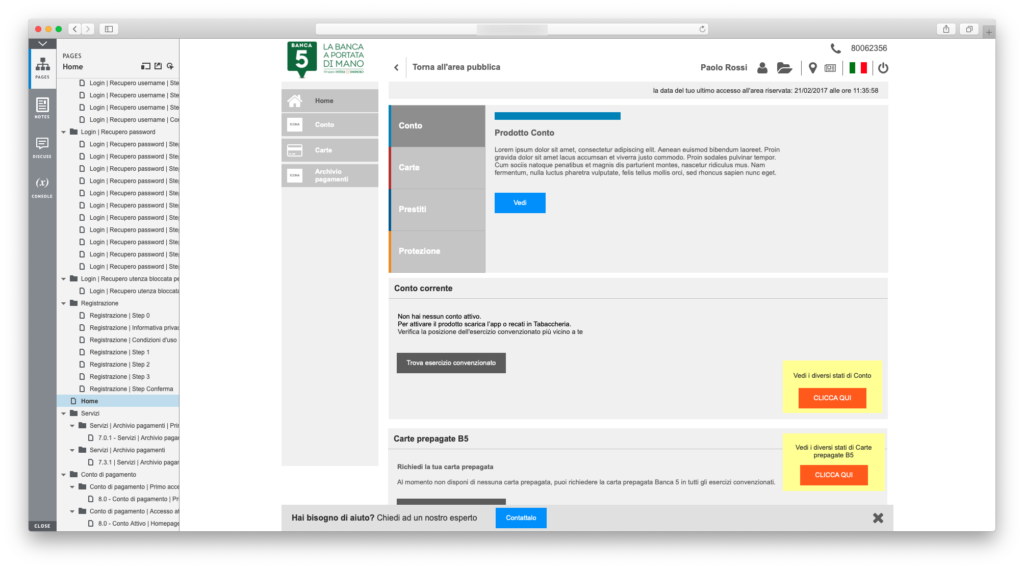Switch to the Prestiti product tab

point(437,209)
